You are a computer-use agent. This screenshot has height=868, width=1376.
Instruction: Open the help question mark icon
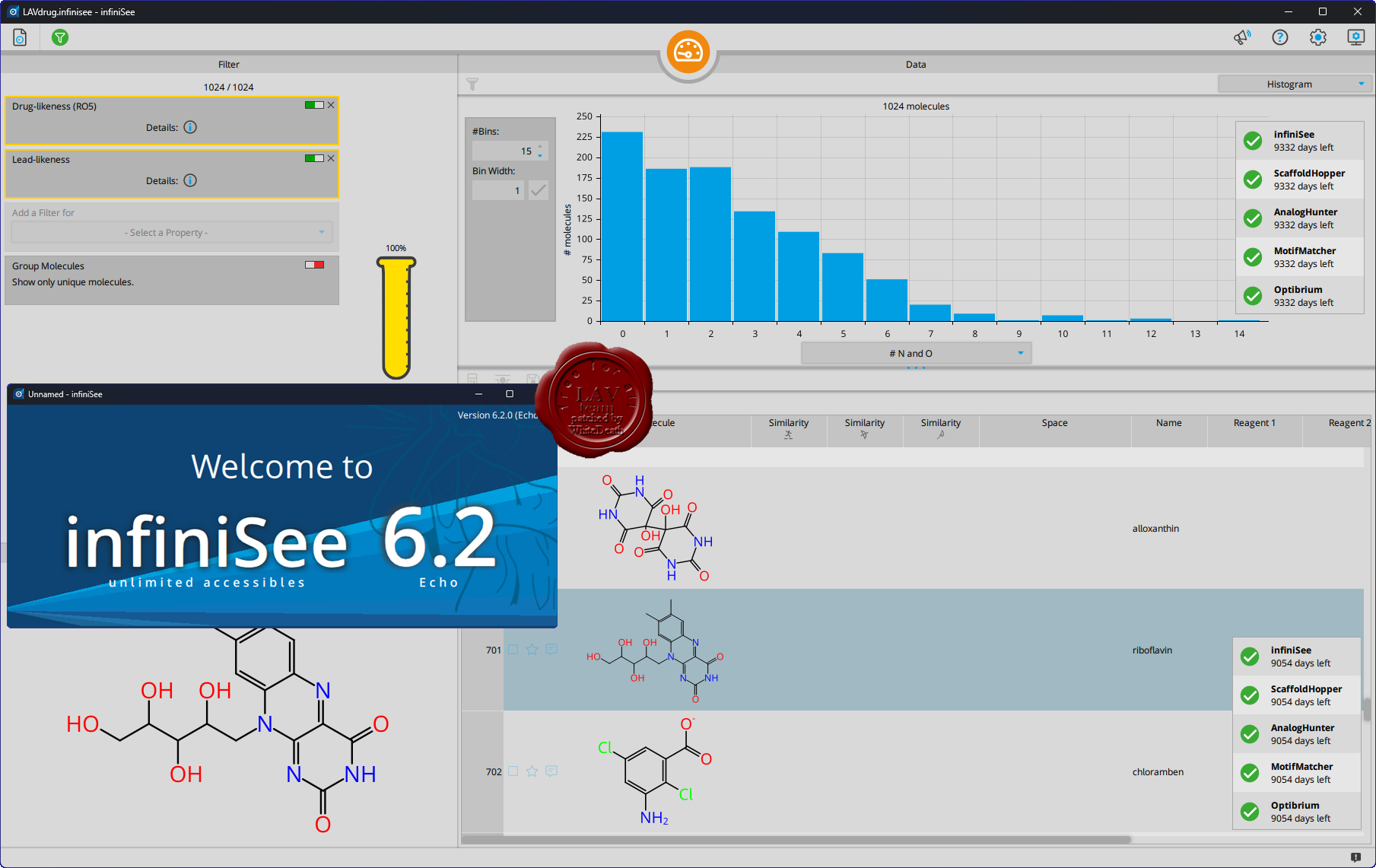coord(1280,37)
